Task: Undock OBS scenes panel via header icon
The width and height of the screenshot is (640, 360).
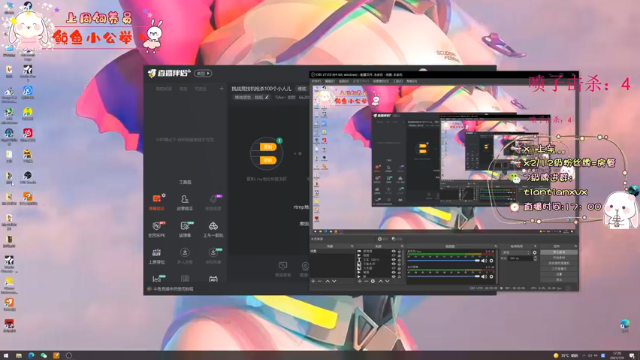Action: point(352,246)
